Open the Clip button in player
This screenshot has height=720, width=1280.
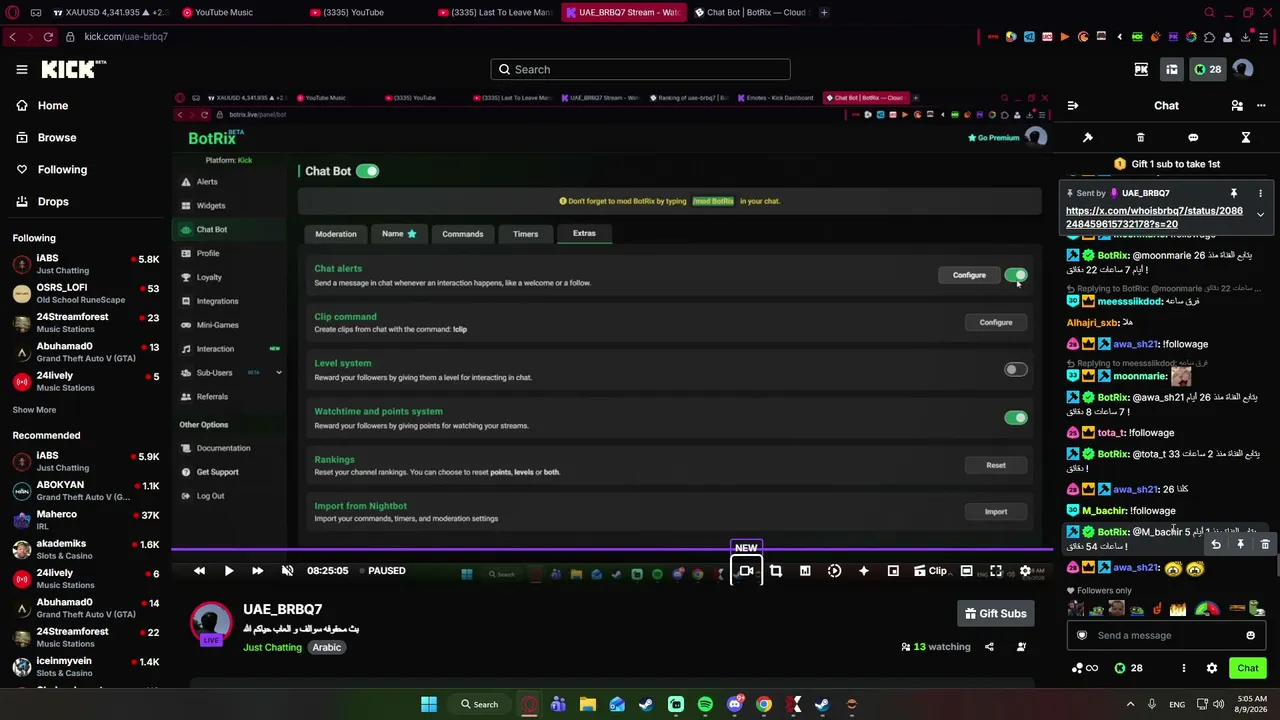coord(929,571)
